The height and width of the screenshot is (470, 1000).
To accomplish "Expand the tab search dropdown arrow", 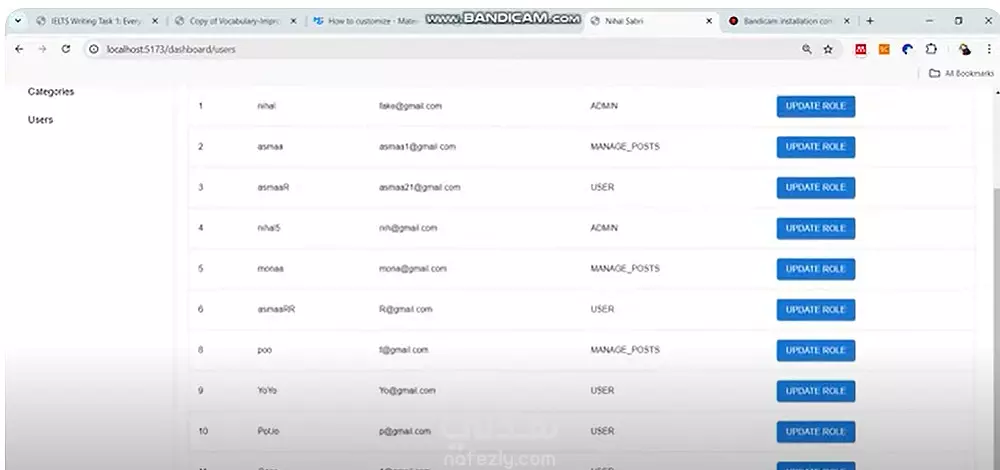I will coord(18,21).
